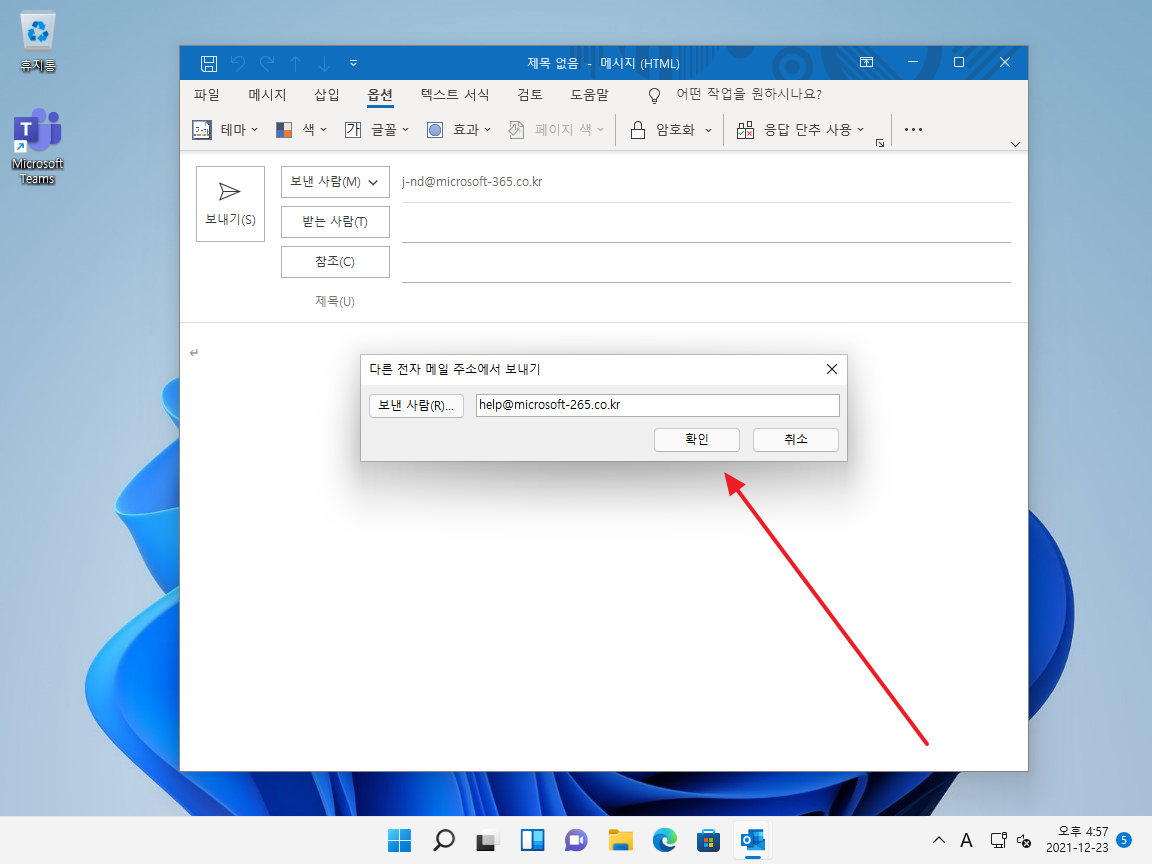The width and height of the screenshot is (1152, 864).
Task: Click the Save icon on quick access toolbar
Action: point(208,62)
